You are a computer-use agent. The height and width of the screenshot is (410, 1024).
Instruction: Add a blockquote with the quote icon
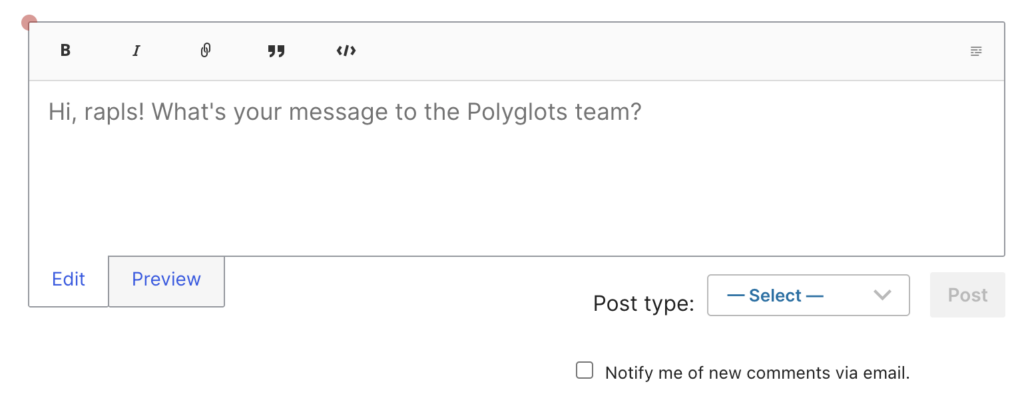point(276,51)
